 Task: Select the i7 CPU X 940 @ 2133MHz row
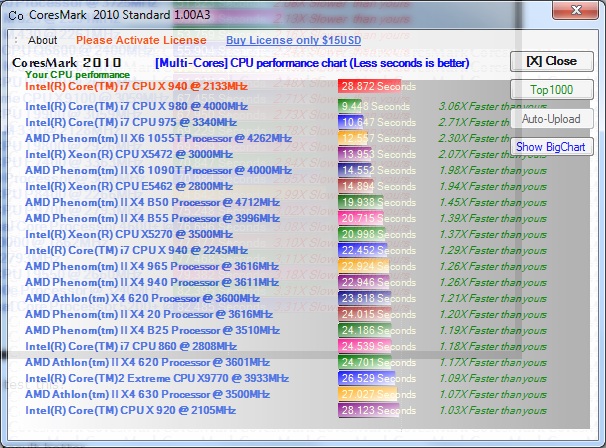tap(136, 86)
